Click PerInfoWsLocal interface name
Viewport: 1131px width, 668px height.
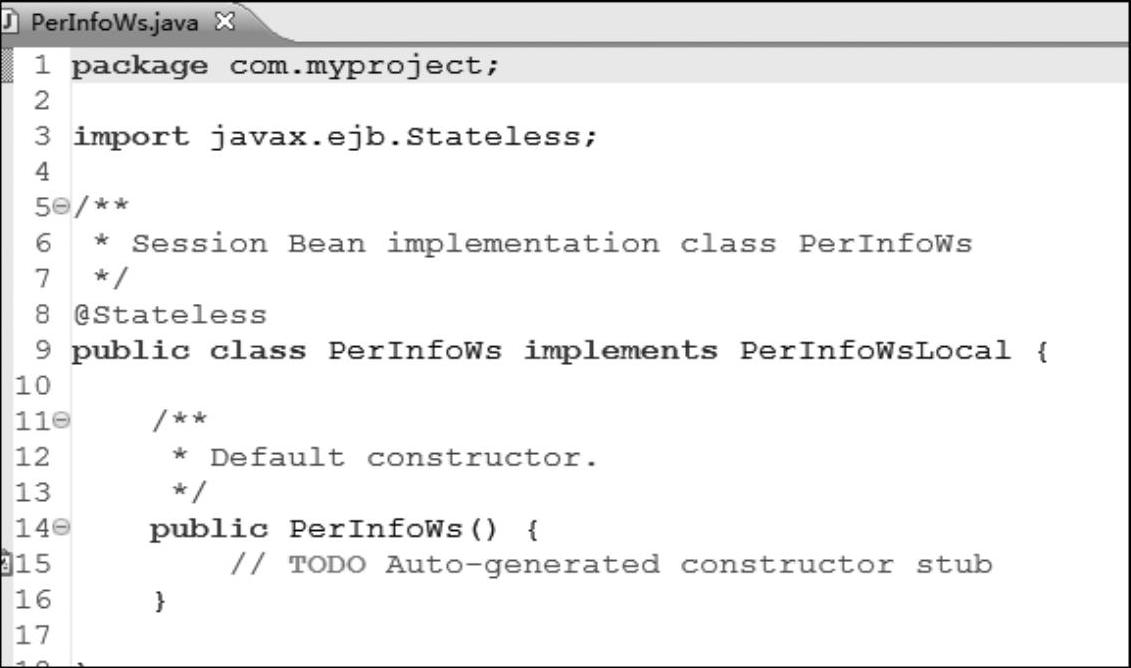[x=875, y=351]
